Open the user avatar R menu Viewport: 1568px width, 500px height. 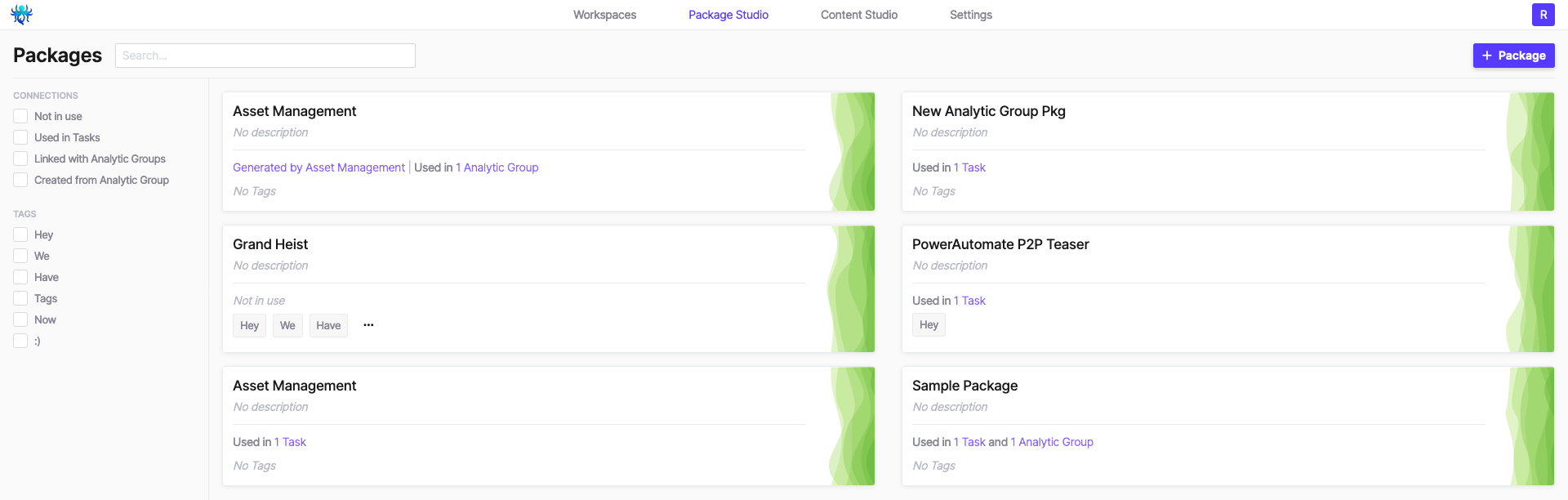(x=1543, y=15)
